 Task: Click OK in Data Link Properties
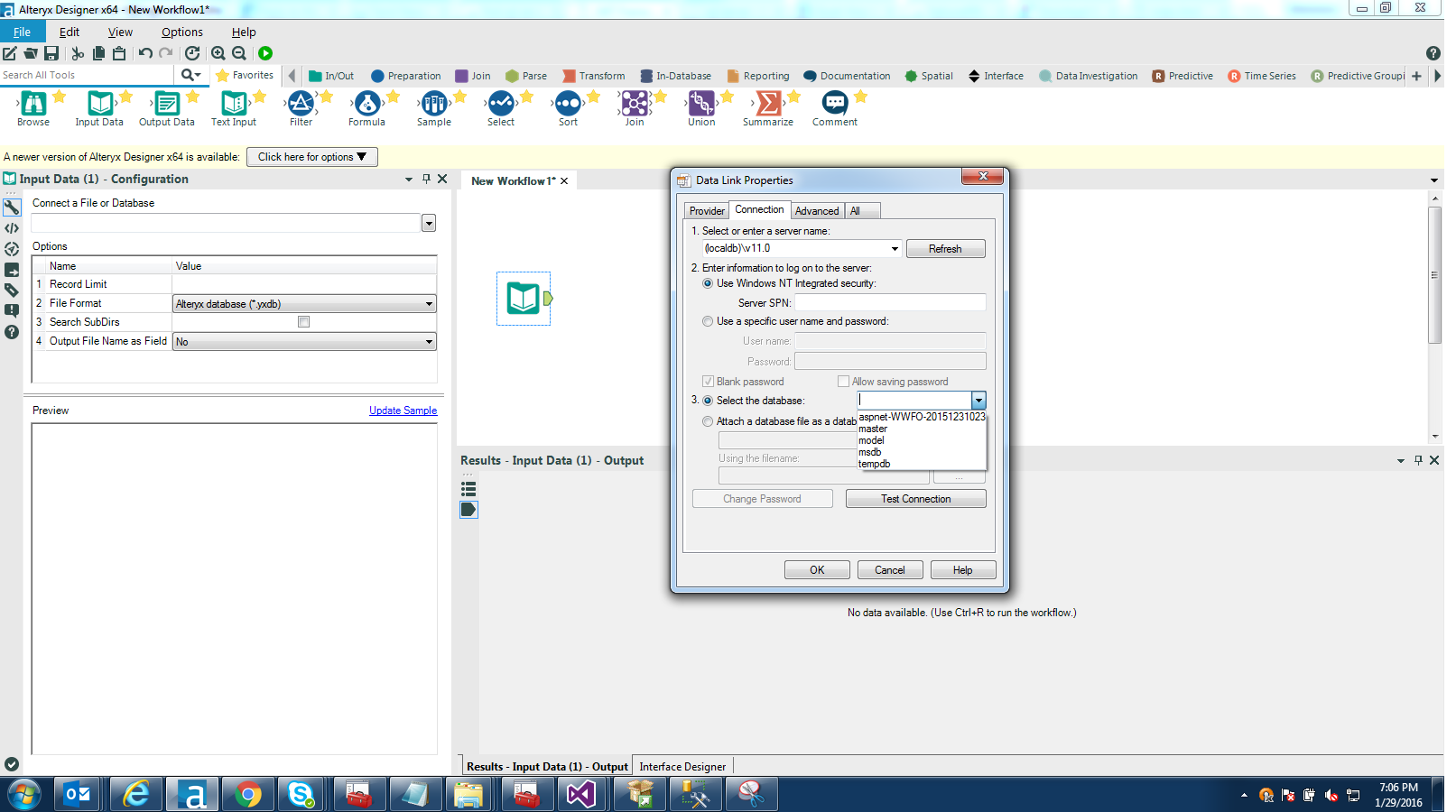pos(817,570)
